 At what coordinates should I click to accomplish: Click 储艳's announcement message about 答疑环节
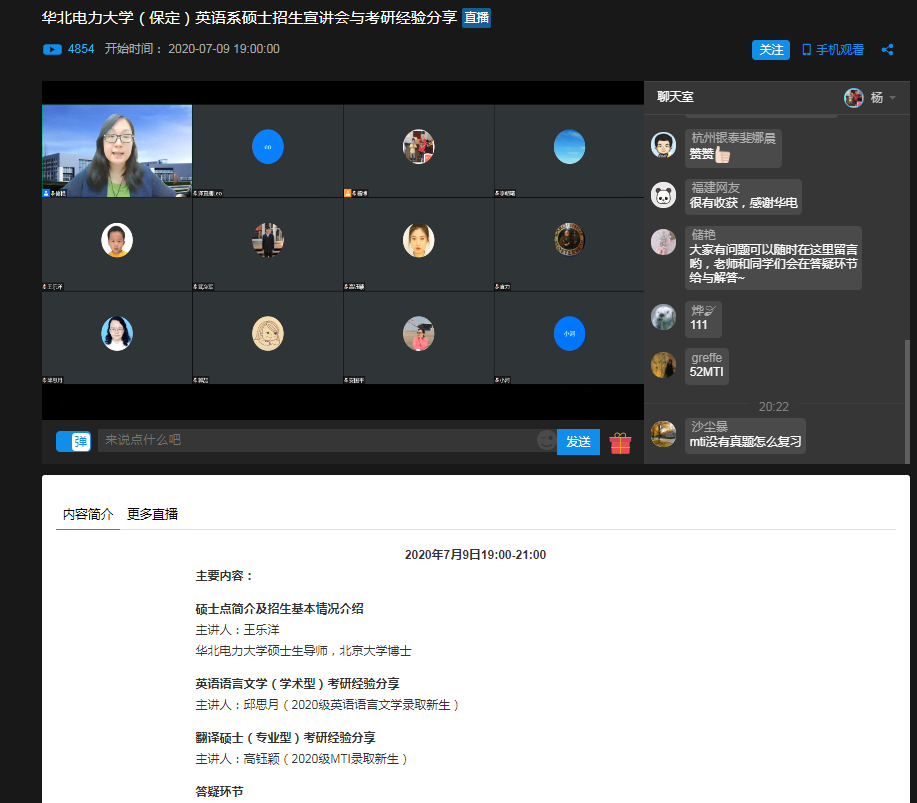point(773,264)
